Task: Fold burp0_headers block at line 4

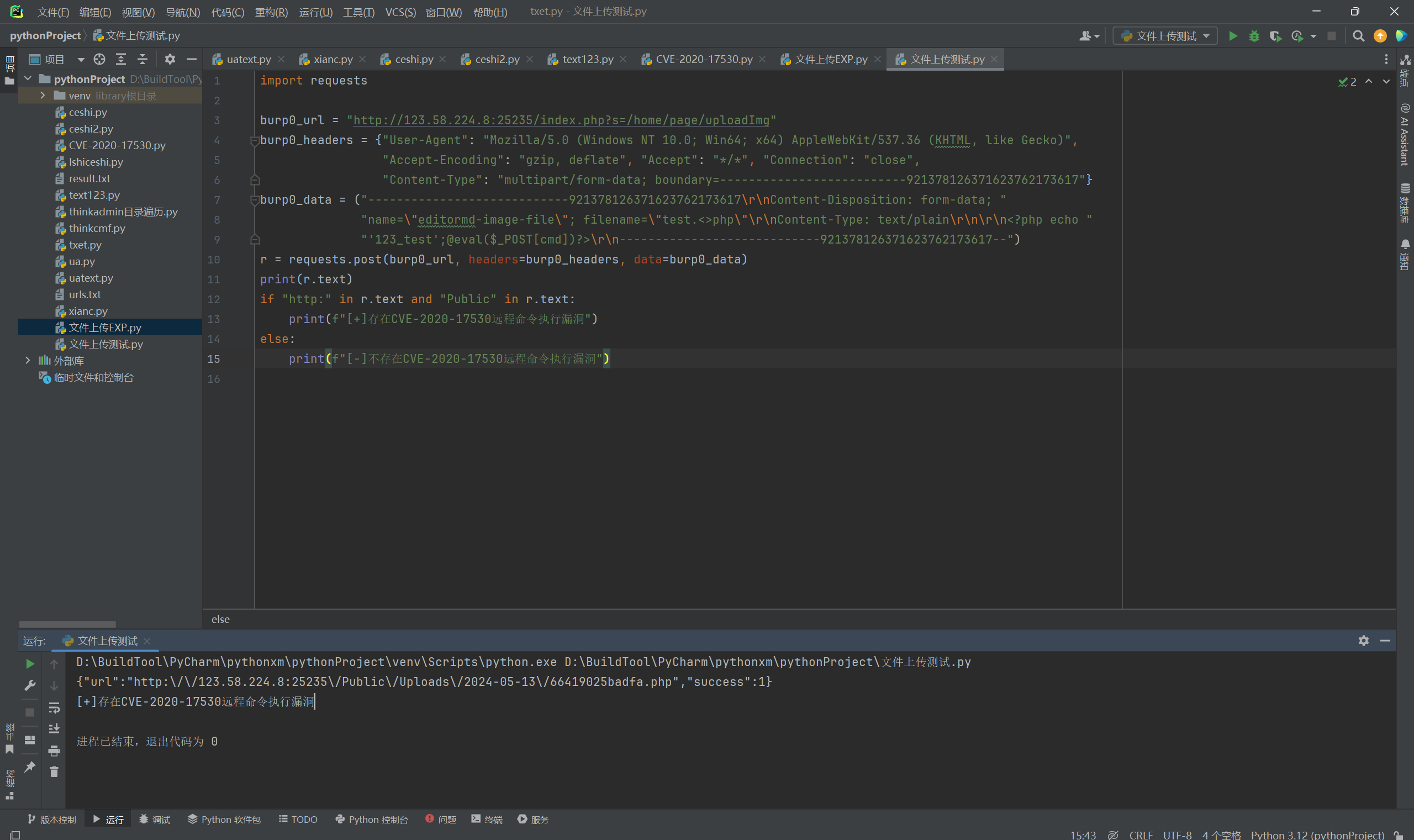Action: tap(255, 140)
